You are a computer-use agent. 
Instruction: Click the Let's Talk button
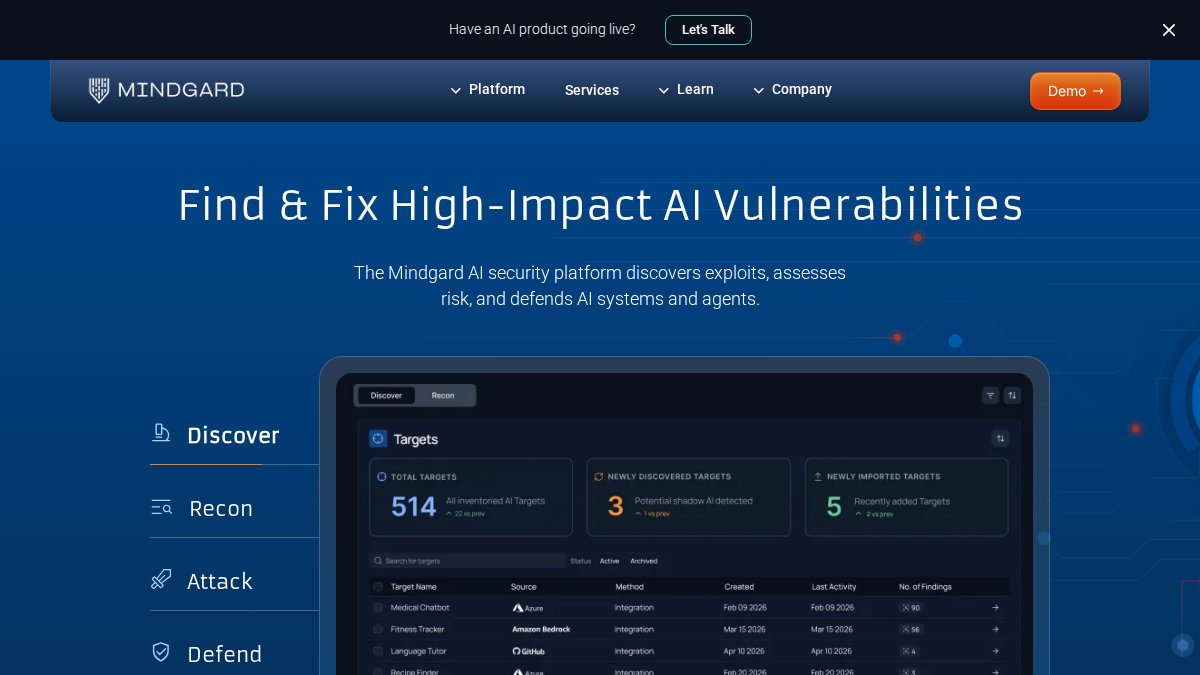708,30
